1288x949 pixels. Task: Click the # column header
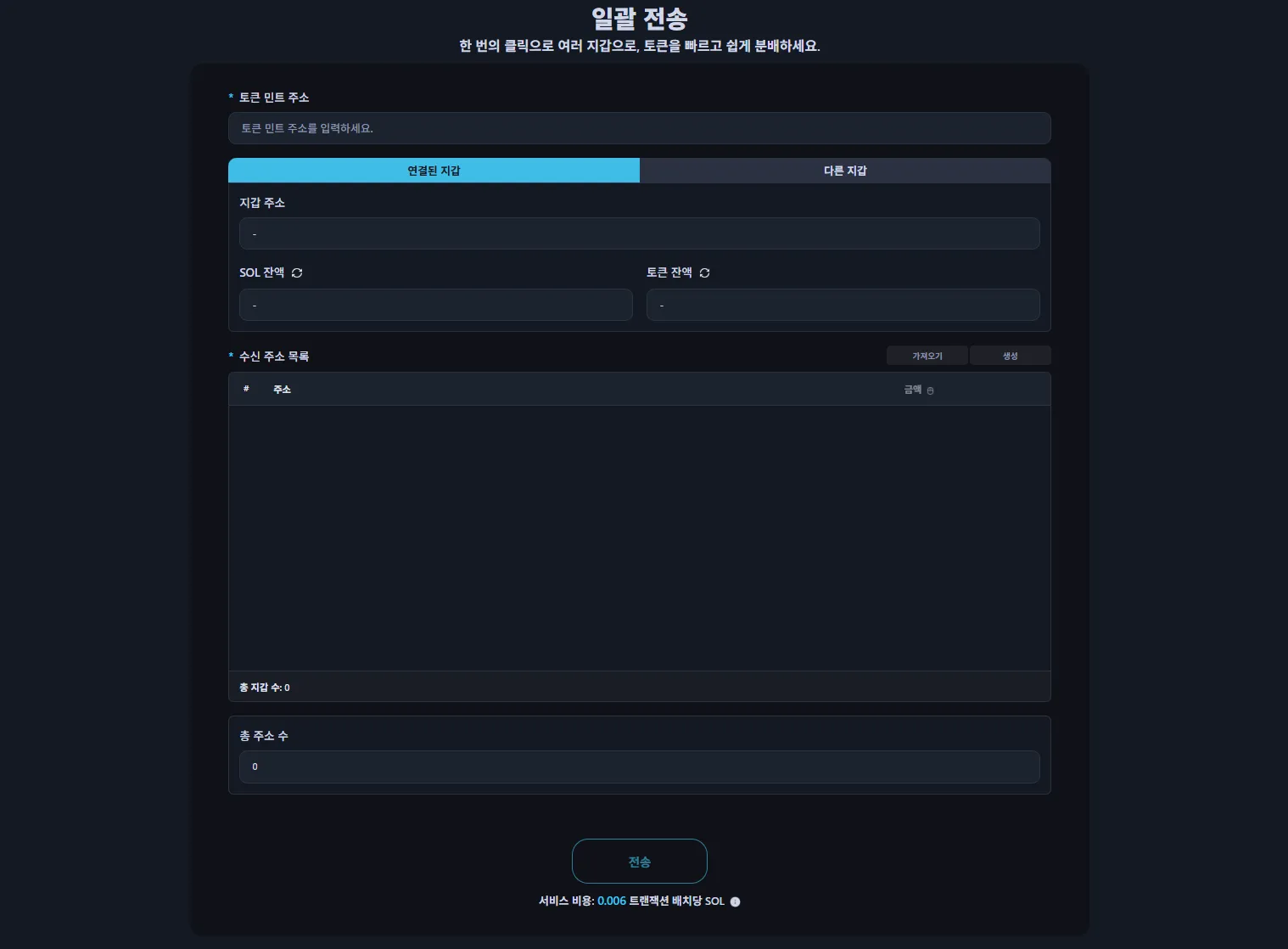[246, 389]
